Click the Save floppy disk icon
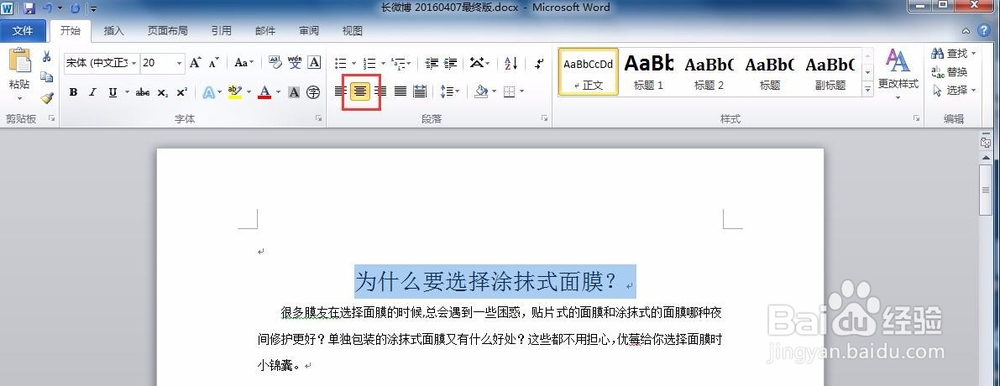Viewport: 1000px width, 386px height. (x=29, y=8)
